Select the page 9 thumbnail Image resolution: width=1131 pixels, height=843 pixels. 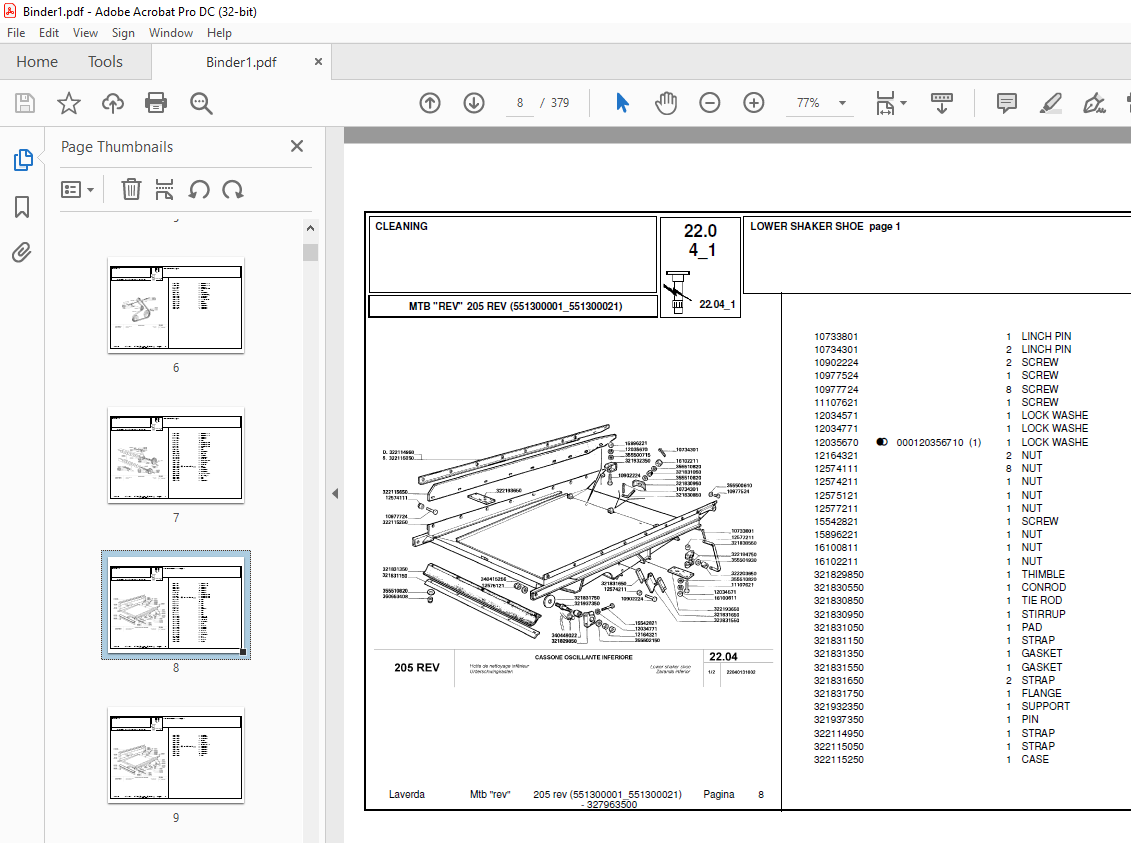click(176, 755)
